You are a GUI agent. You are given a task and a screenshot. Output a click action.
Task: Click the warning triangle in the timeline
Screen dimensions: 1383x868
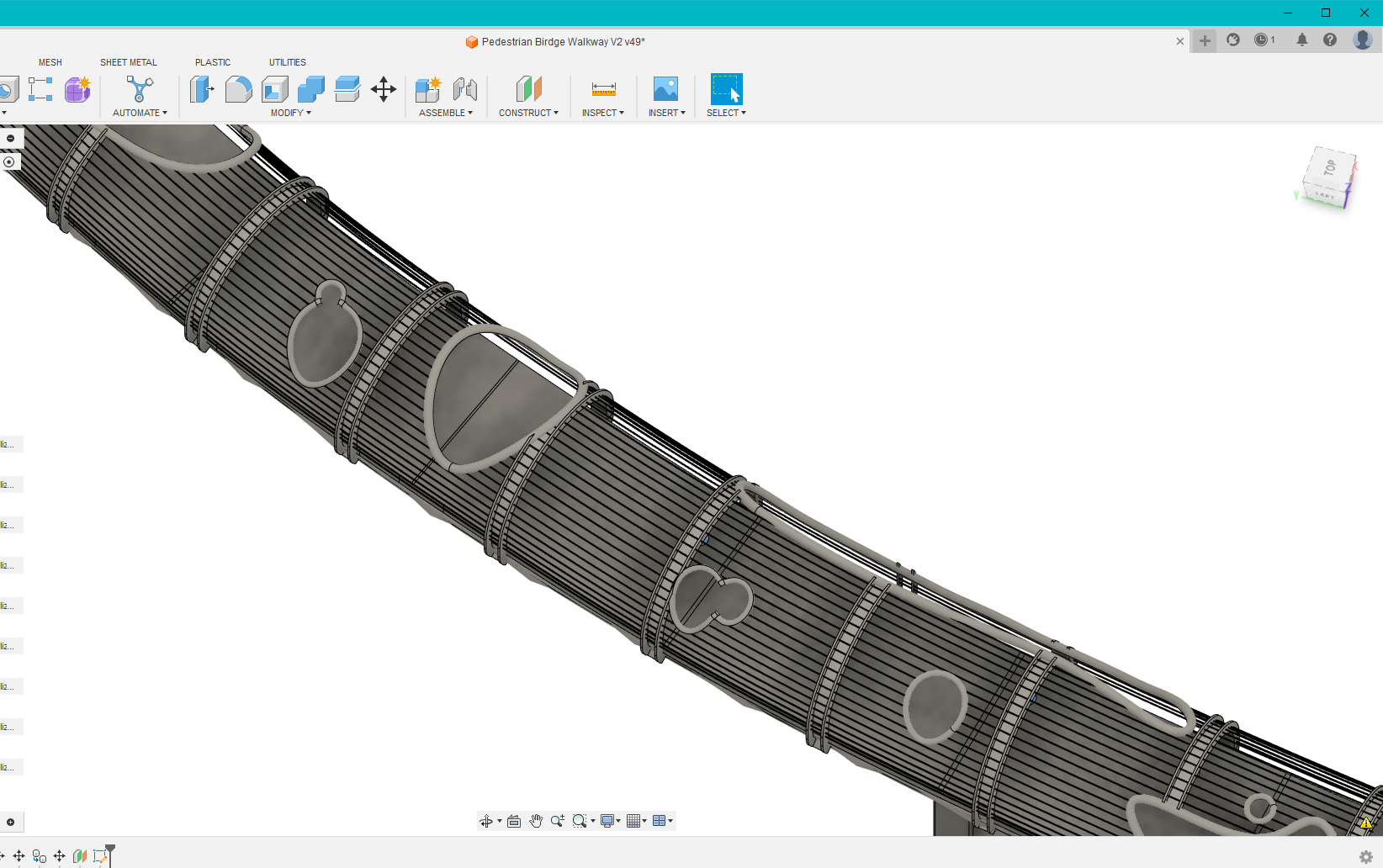(1366, 824)
